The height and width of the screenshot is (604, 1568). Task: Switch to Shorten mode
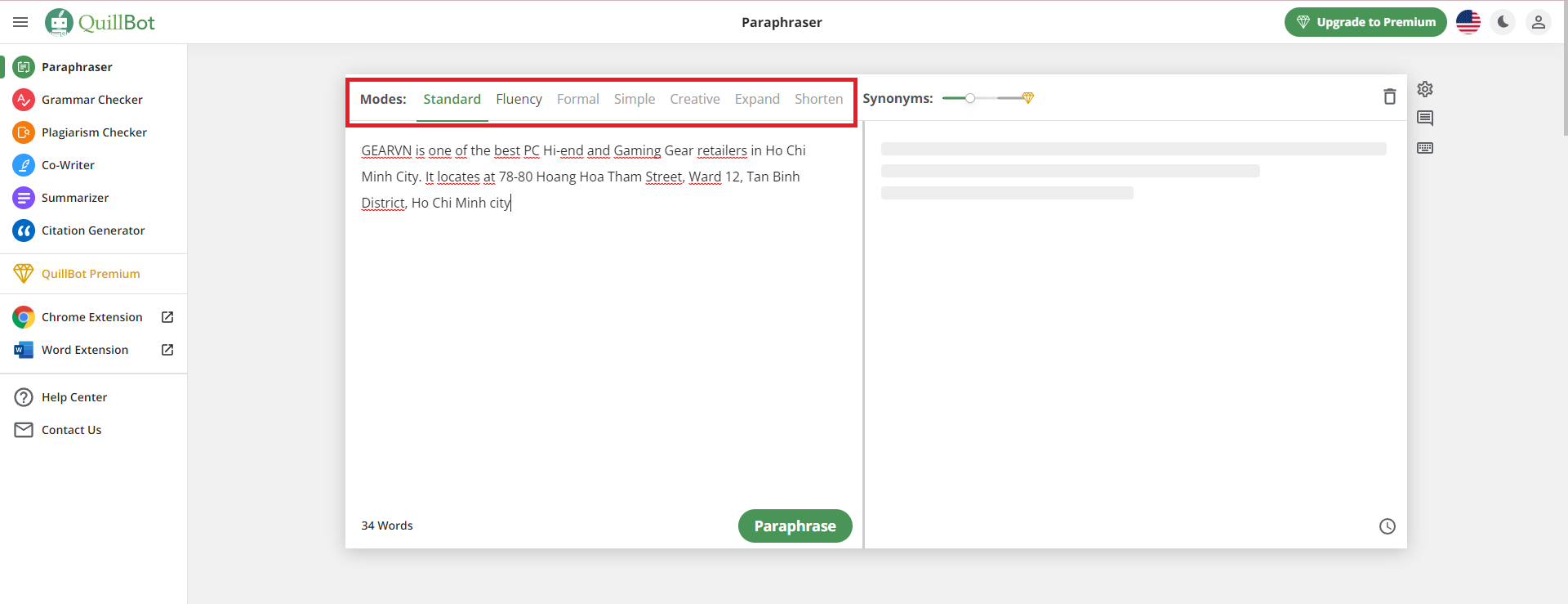pyautogui.click(x=818, y=99)
